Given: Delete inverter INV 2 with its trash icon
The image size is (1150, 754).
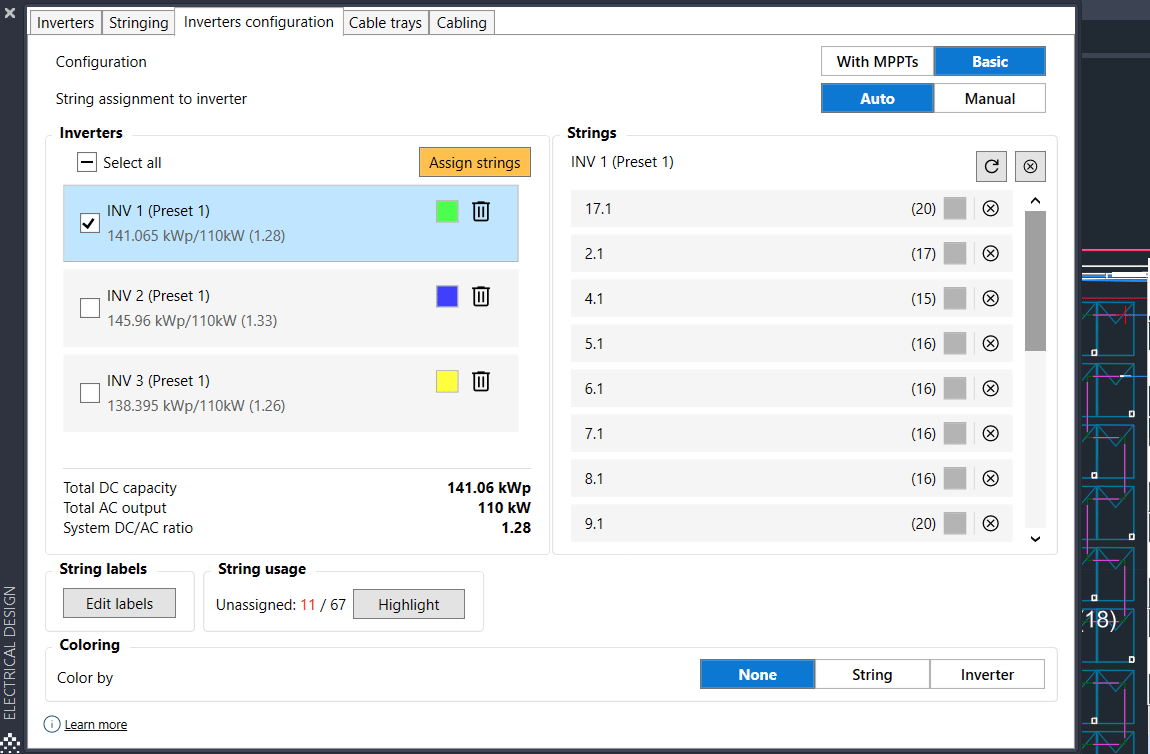Looking at the screenshot, I should pos(481,296).
